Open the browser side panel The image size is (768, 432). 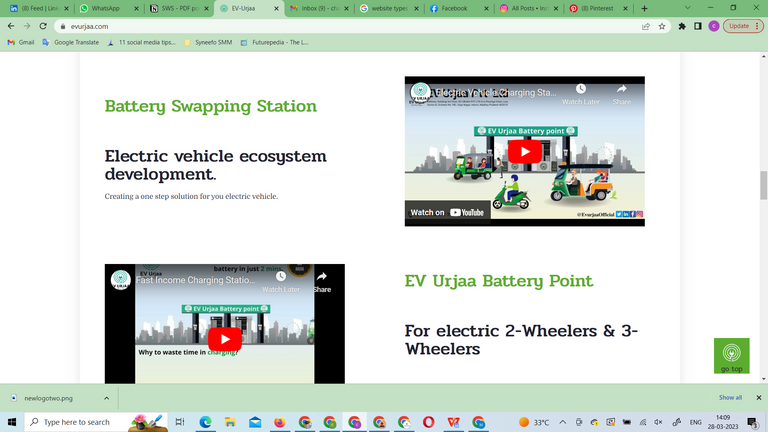coord(697,26)
